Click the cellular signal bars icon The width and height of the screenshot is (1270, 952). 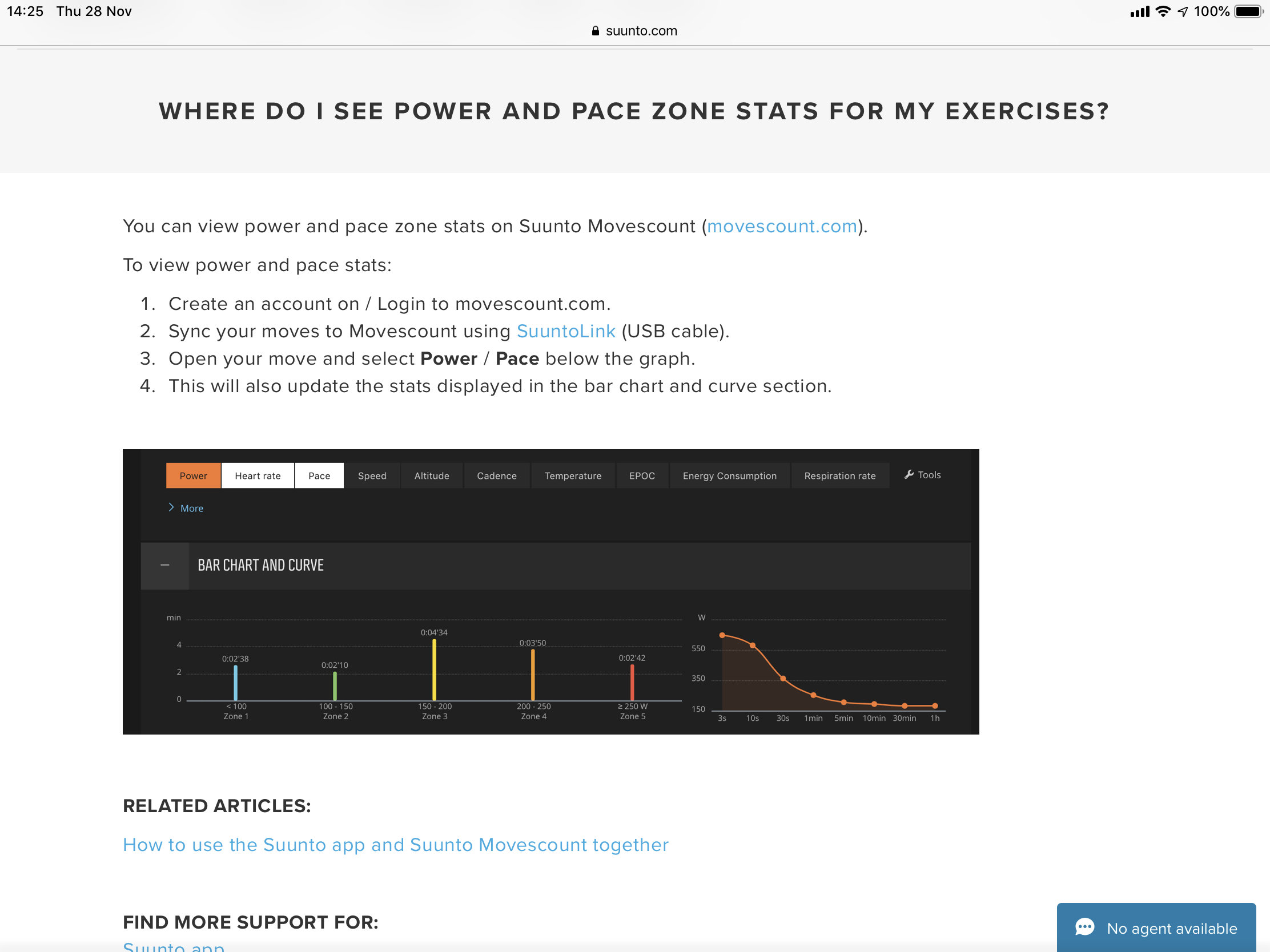1140,11
